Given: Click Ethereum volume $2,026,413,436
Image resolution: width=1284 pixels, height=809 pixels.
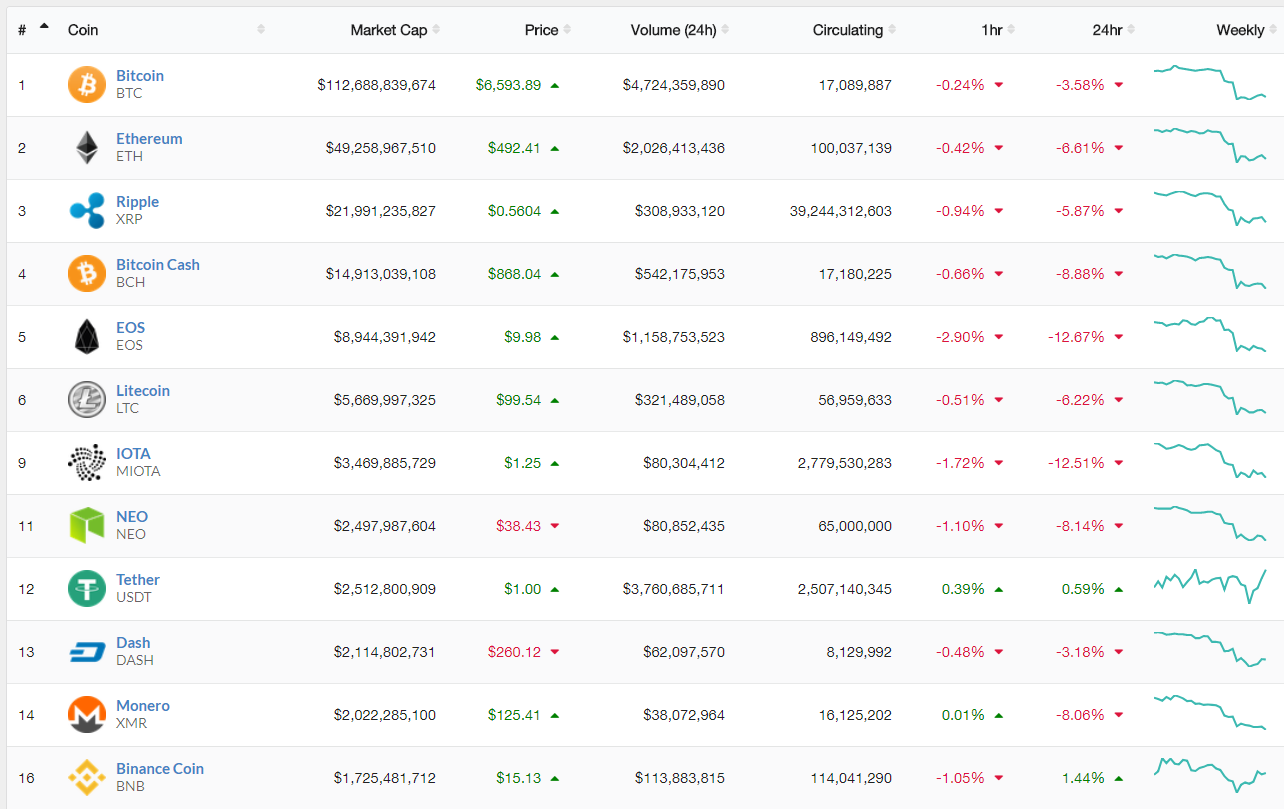Looking at the screenshot, I should pos(673,148).
